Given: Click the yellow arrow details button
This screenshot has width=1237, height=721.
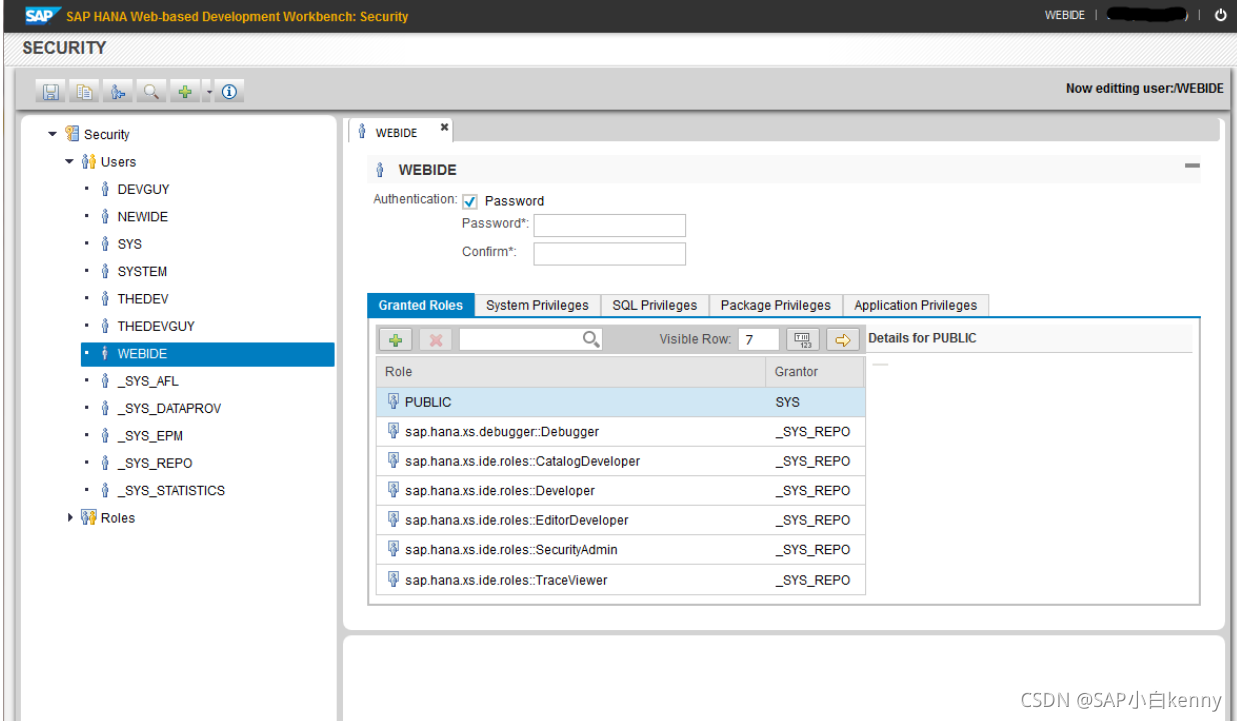Looking at the screenshot, I should tap(843, 340).
